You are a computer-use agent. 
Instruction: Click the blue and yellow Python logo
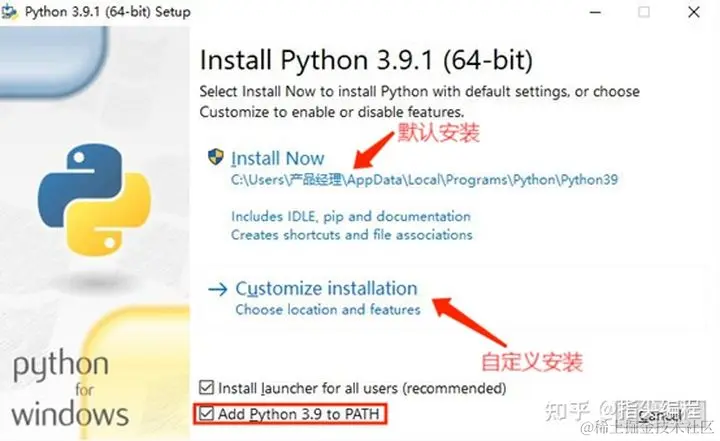(x=94, y=199)
